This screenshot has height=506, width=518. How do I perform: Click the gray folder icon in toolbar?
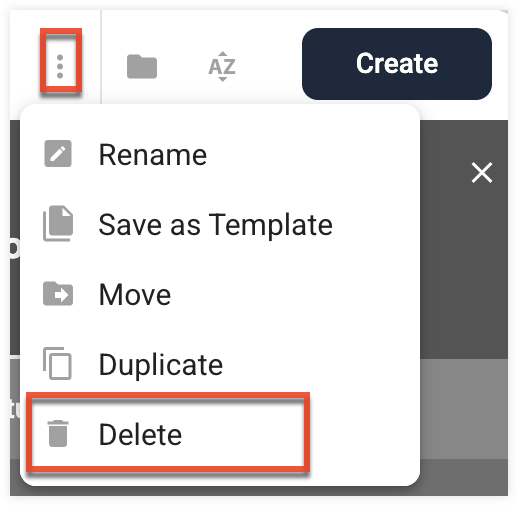142,66
